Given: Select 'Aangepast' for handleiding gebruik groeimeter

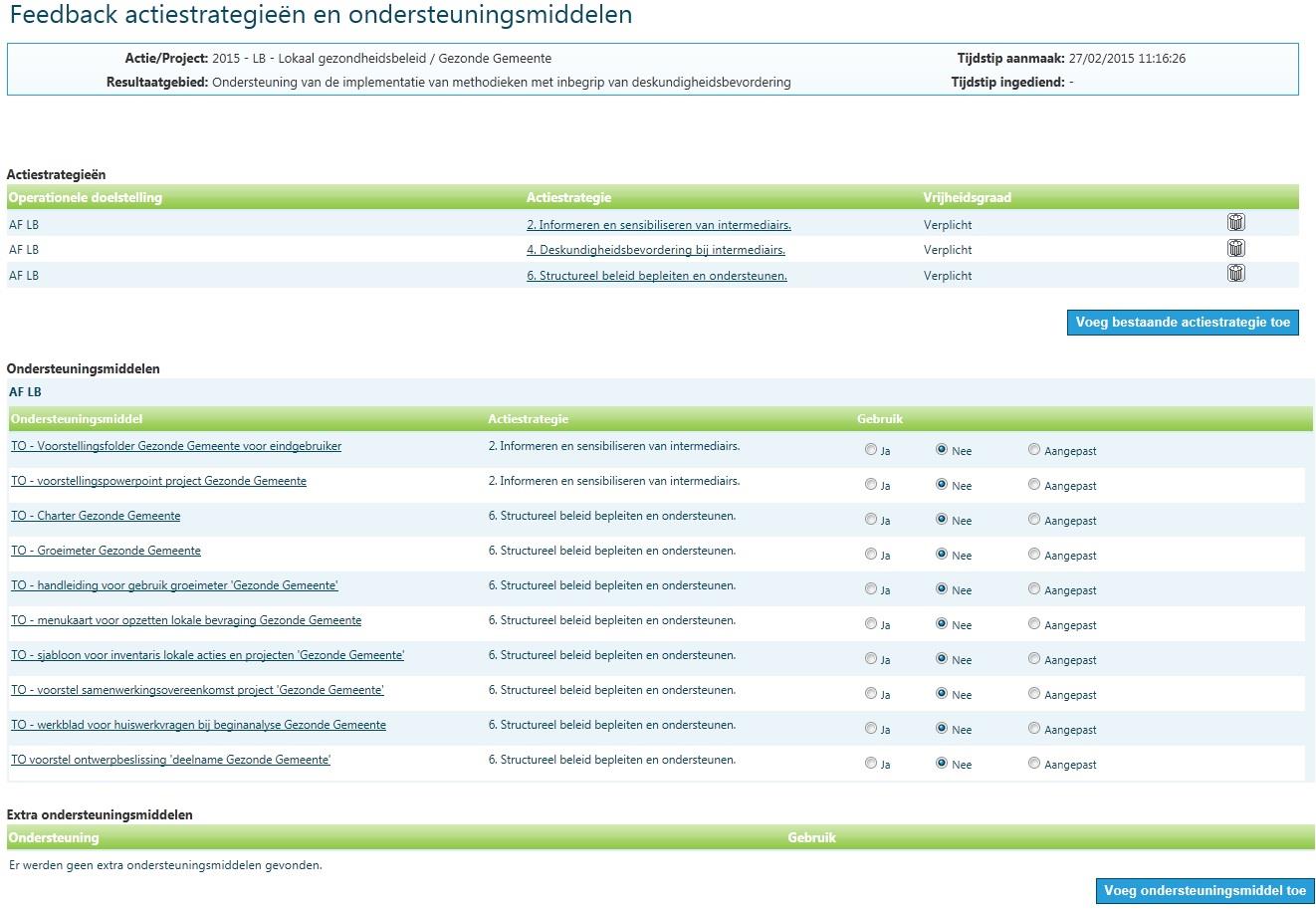Looking at the screenshot, I should pos(1034,589).
